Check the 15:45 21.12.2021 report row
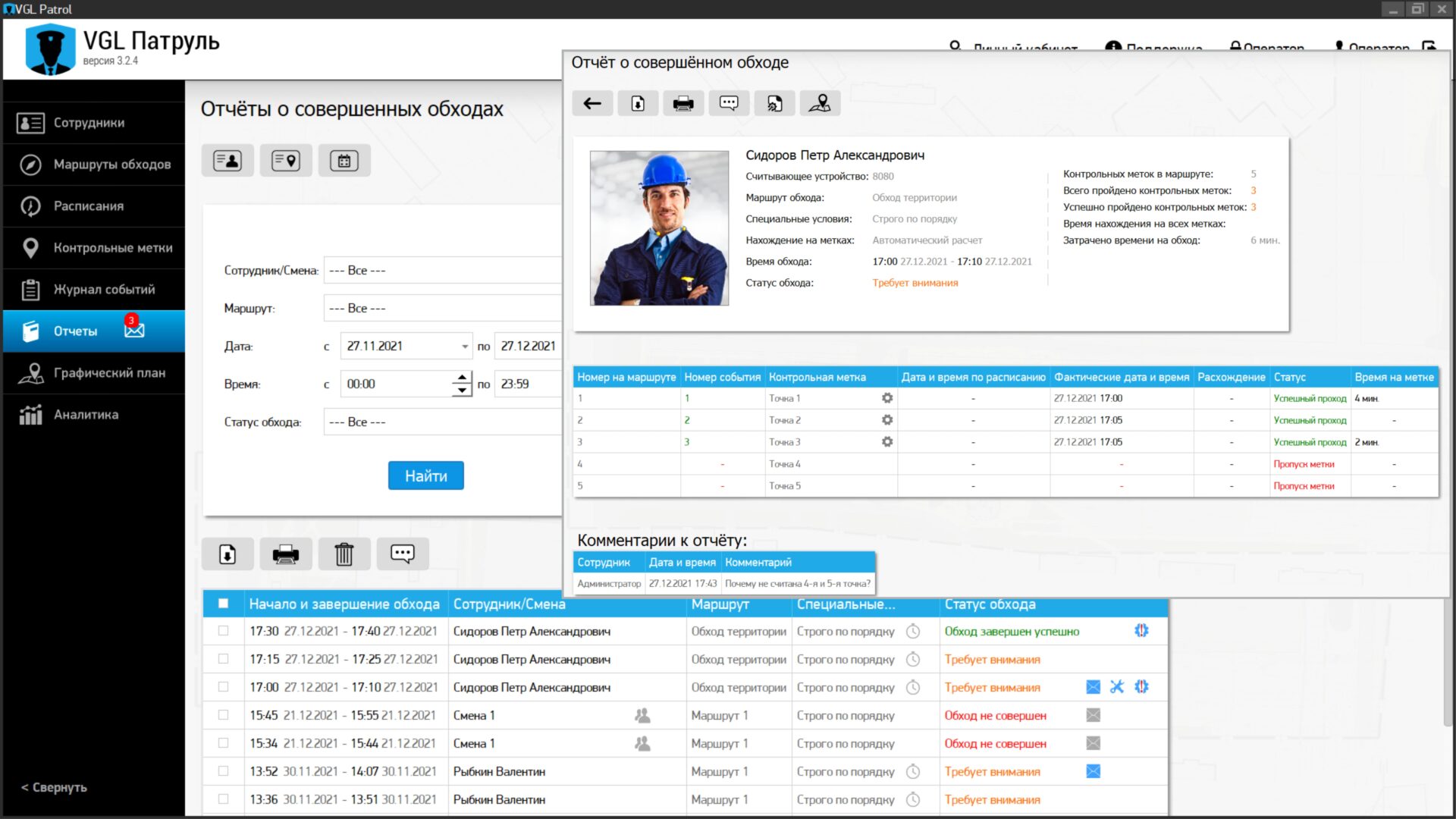 point(223,715)
